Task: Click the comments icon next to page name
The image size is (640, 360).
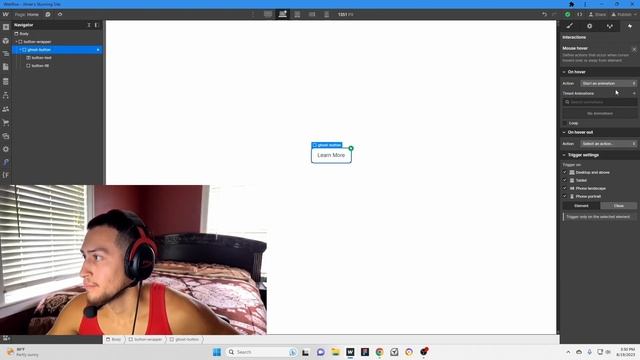Action: point(48,14)
